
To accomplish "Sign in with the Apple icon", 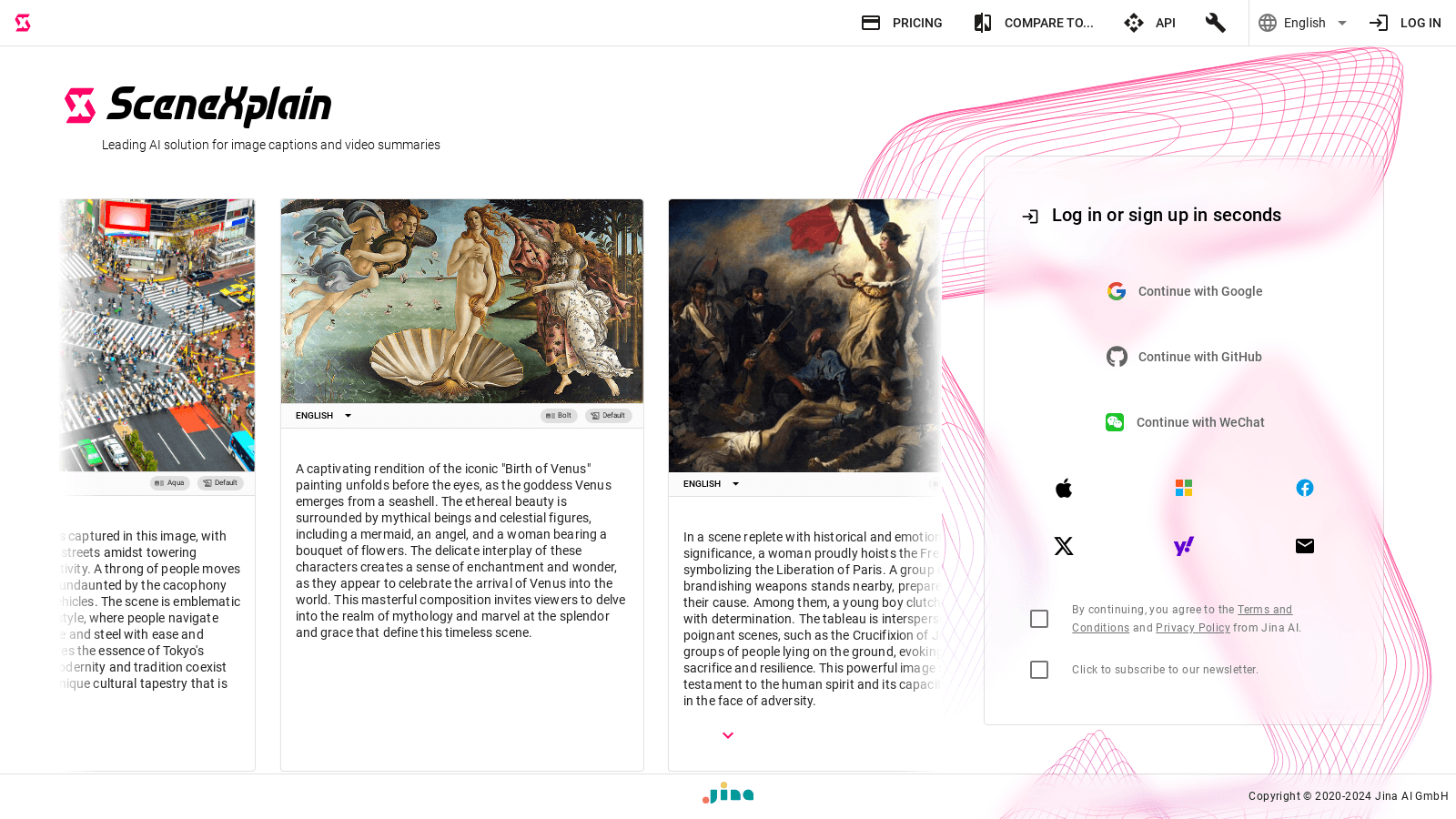I will click(1064, 489).
